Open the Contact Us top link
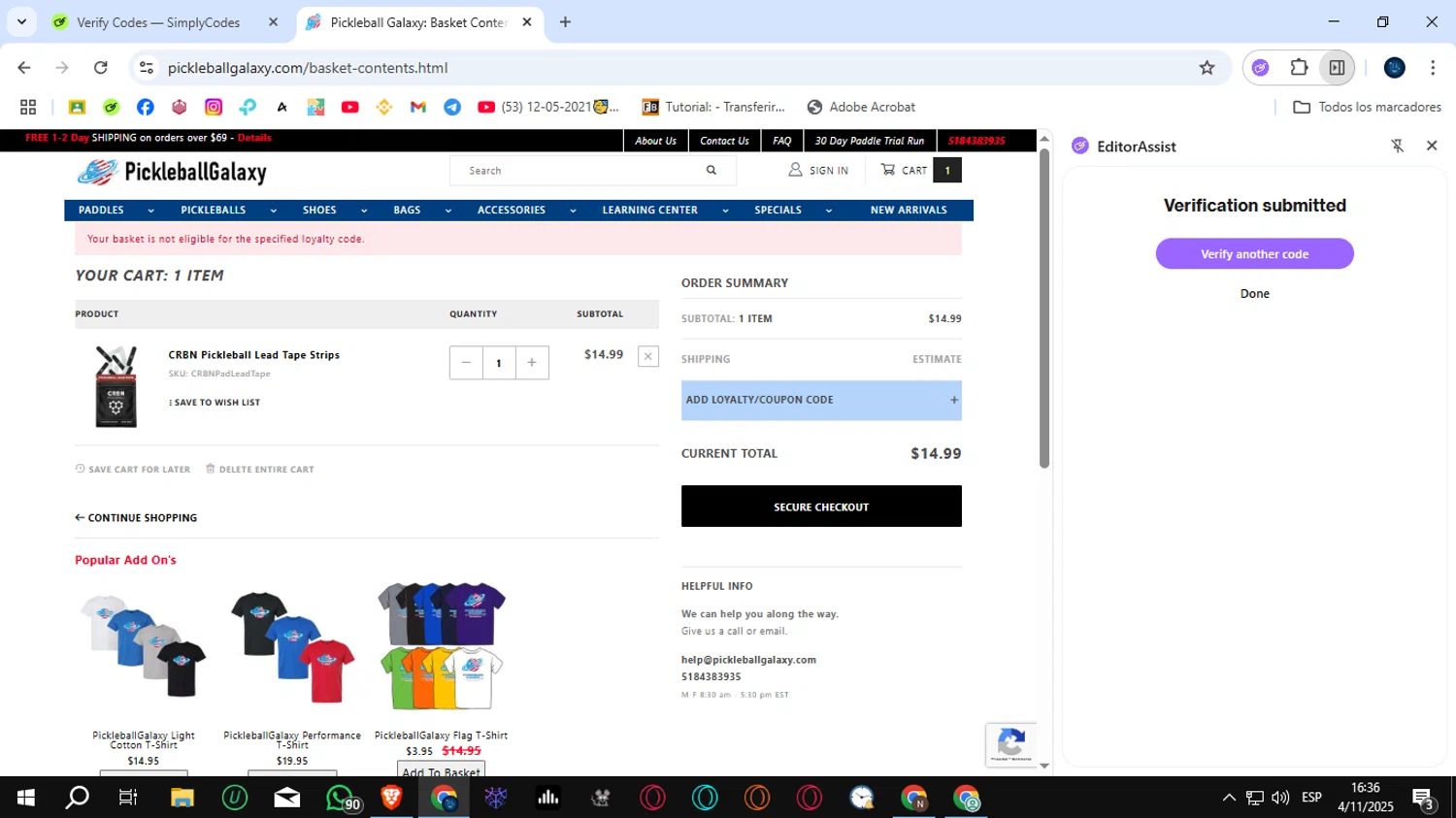Screen dimensions: 1456x818 [x=724, y=141]
